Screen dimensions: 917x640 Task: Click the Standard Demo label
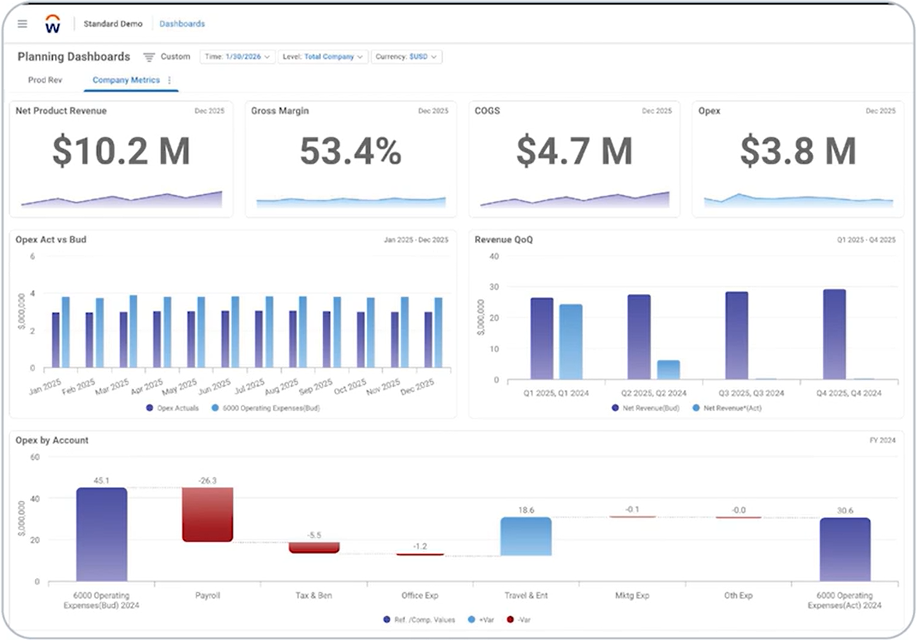click(x=112, y=24)
